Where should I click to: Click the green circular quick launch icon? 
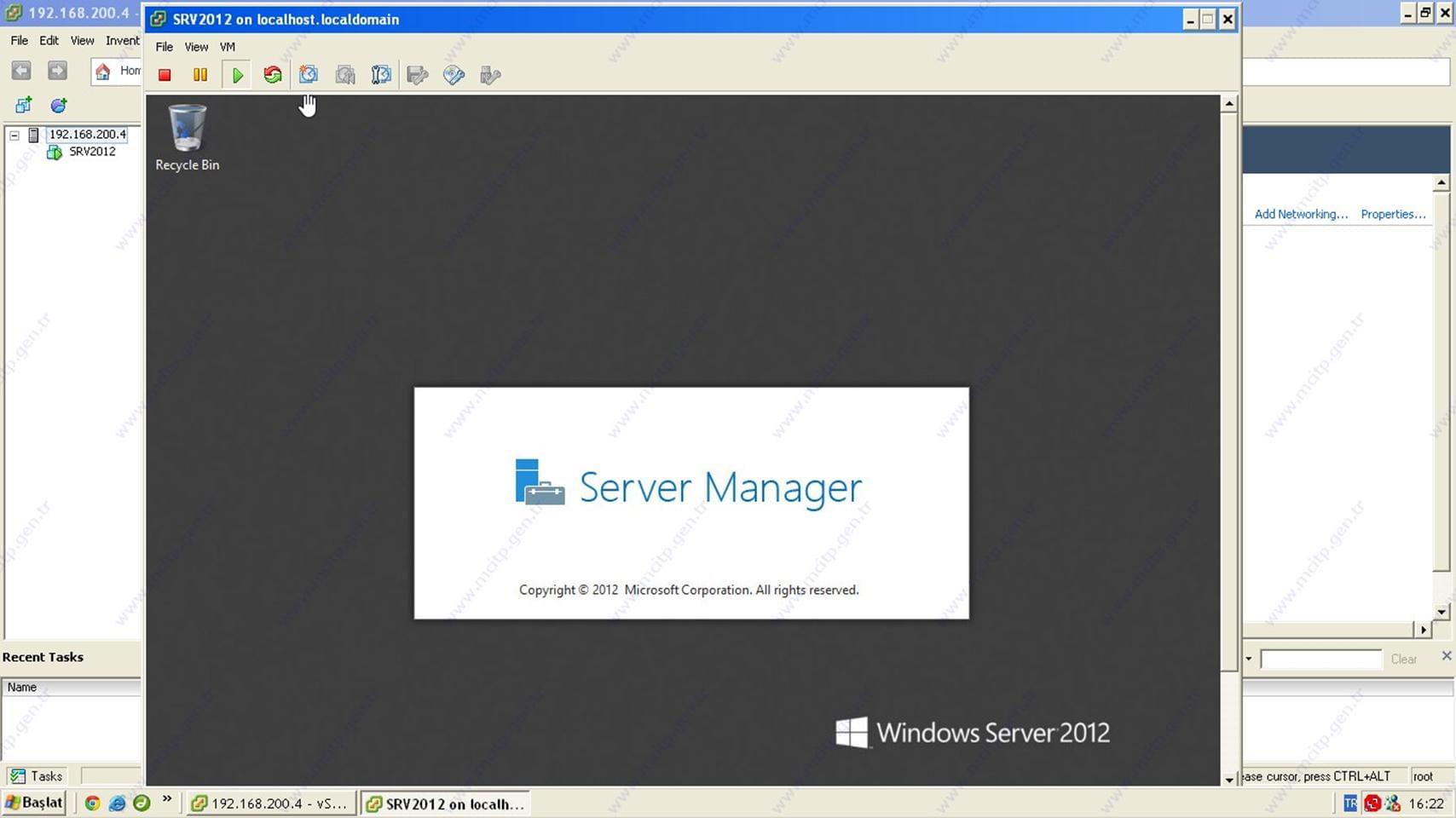click(x=142, y=803)
